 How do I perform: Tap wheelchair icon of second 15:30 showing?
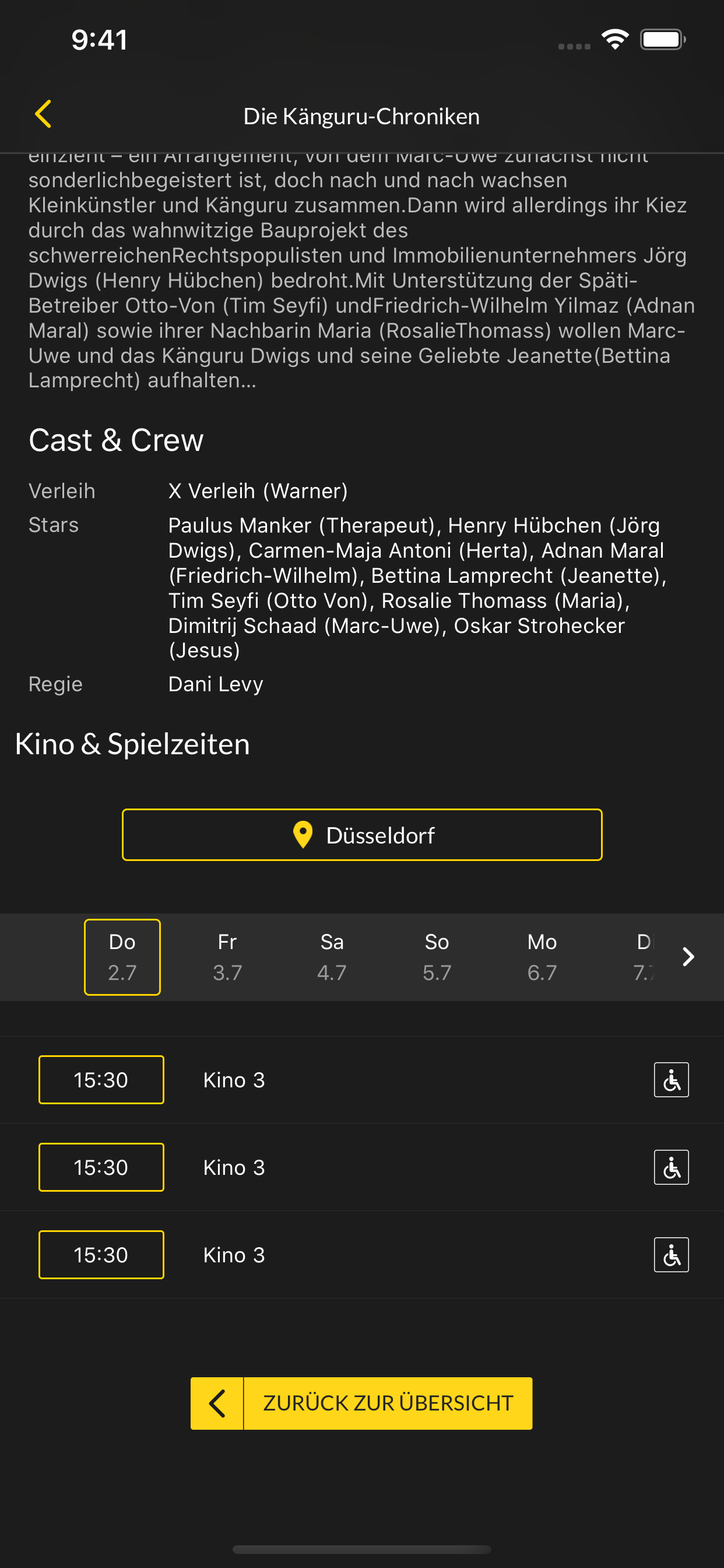[671, 1167]
